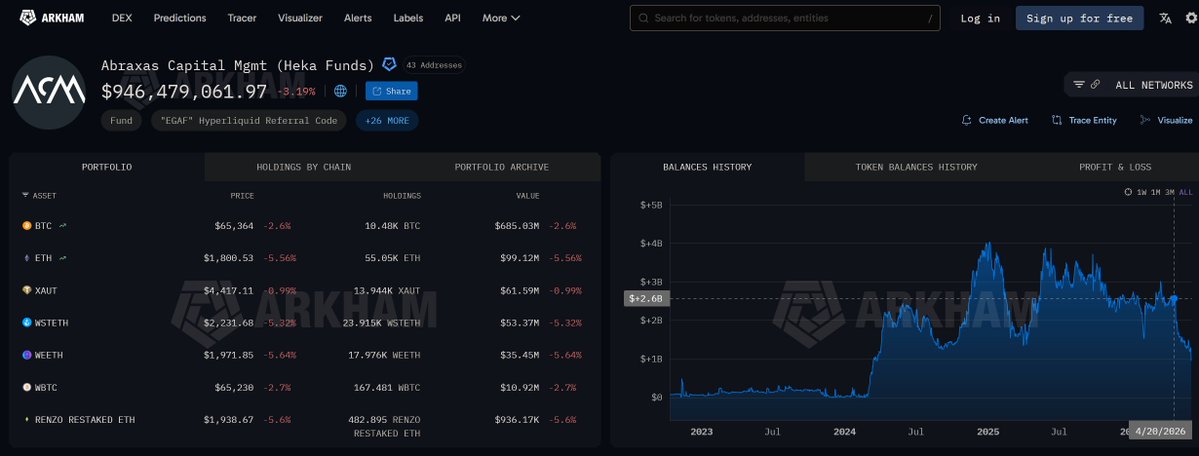The height and width of the screenshot is (456, 1199).
Task: Click the globe website icon
Action: (x=340, y=91)
